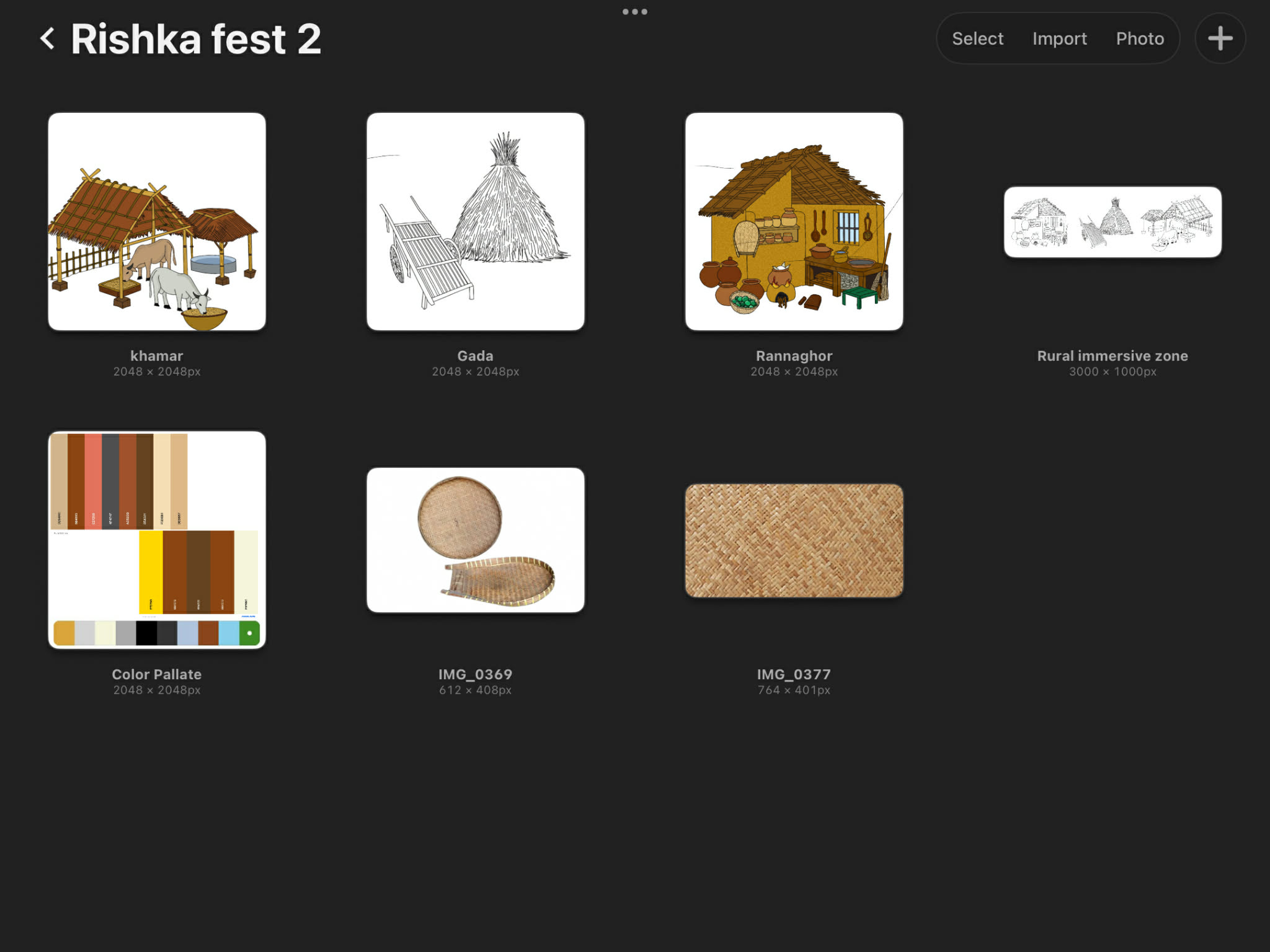Tap the Gada title to rename
The image size is (1270, 952).
coord(475,356)
